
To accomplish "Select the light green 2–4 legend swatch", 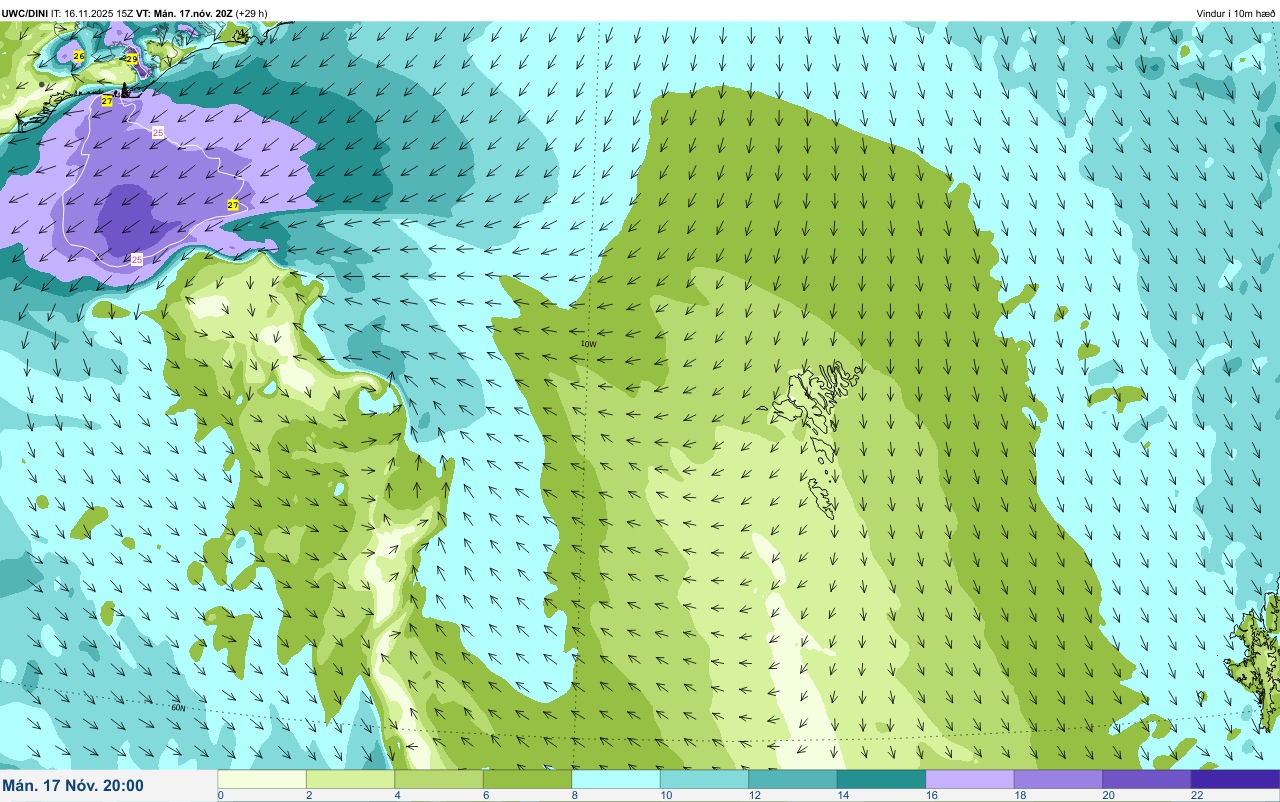I will point(350,779).
